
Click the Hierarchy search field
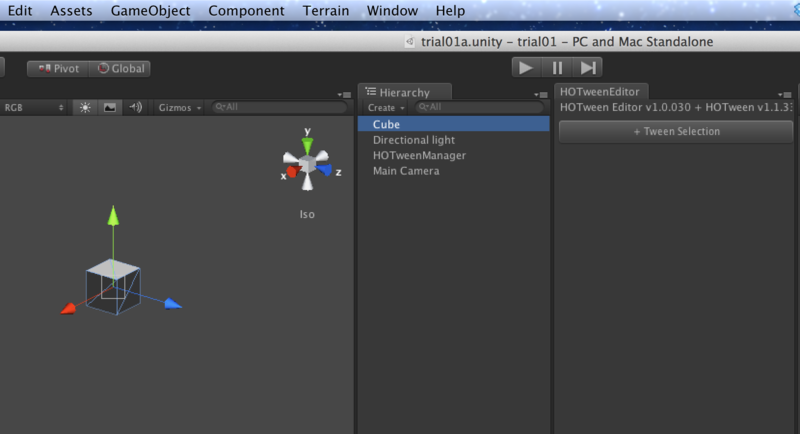click(x=480, y=107)
